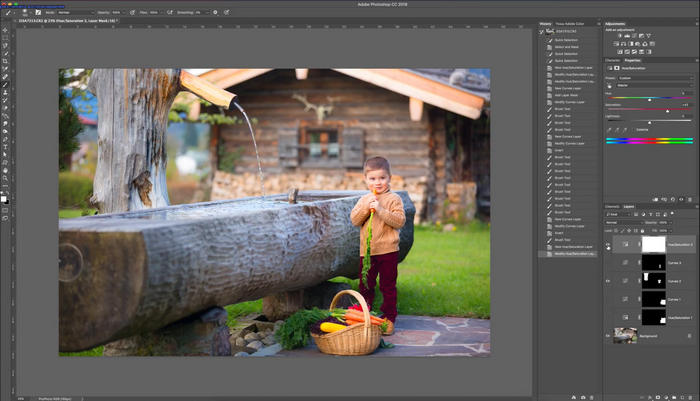This screenshot has width=700, height=401.
Task: Switch to the Channels tab
Action: (613, 207)
